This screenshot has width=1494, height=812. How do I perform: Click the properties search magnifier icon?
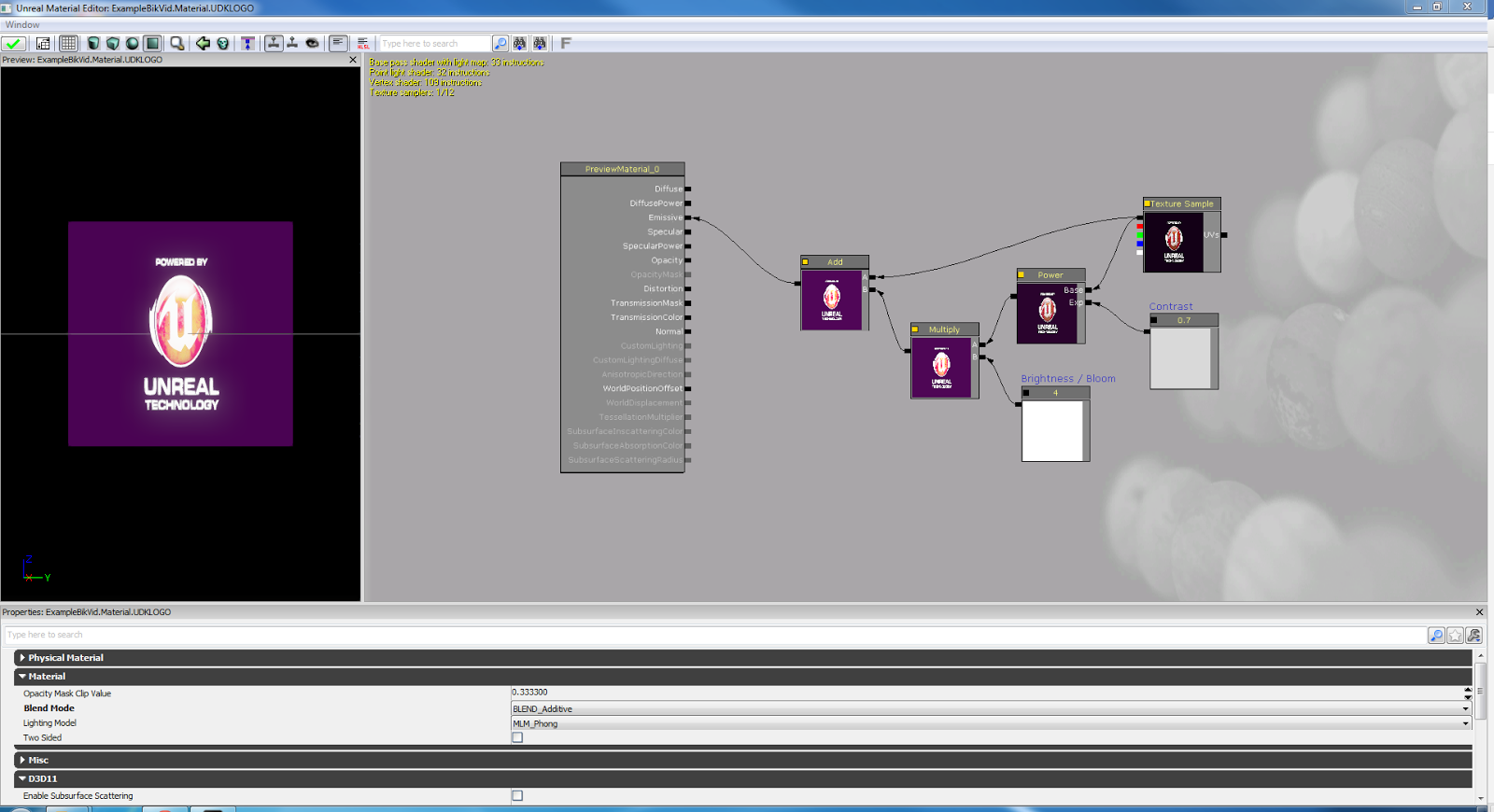coord(1436,636)
